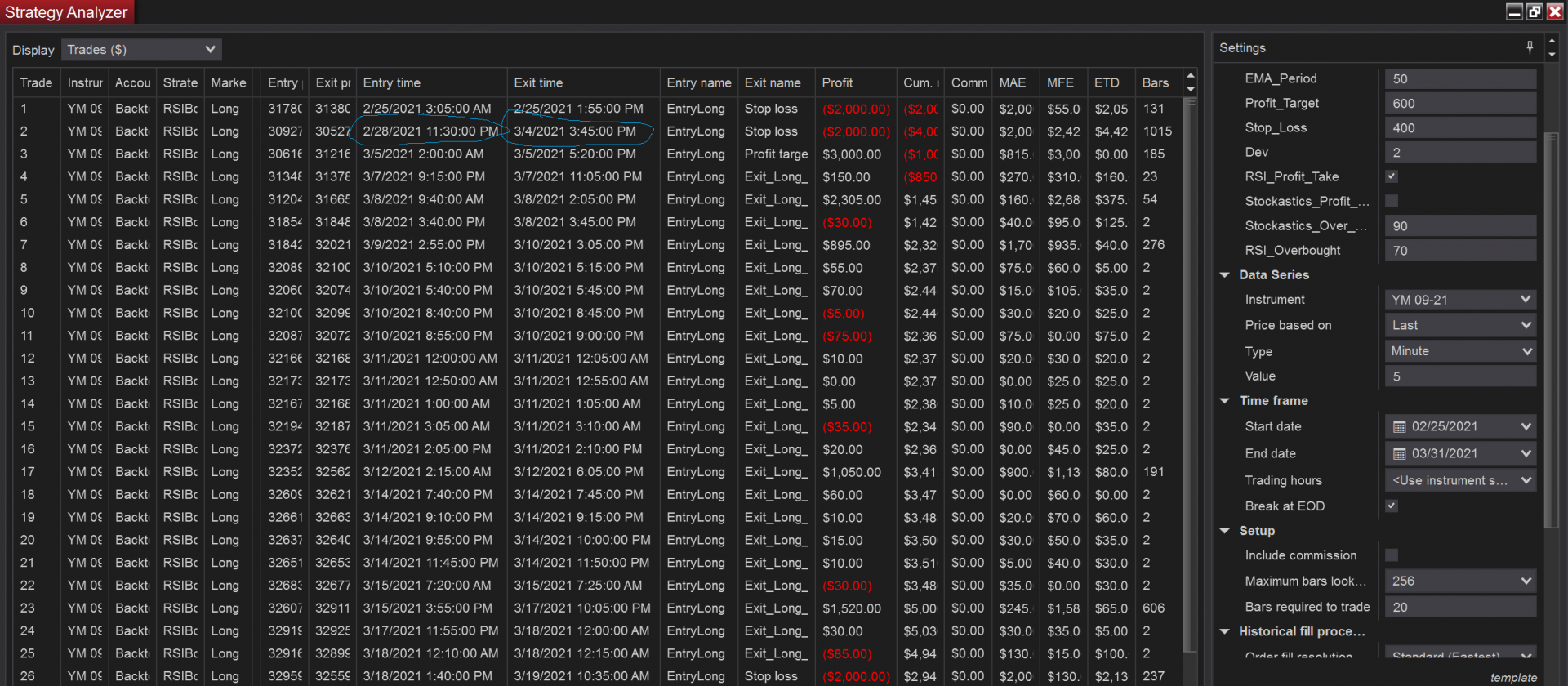Close the Strategy Analyzer window
1568x686 pixels.
point(1555,11)
